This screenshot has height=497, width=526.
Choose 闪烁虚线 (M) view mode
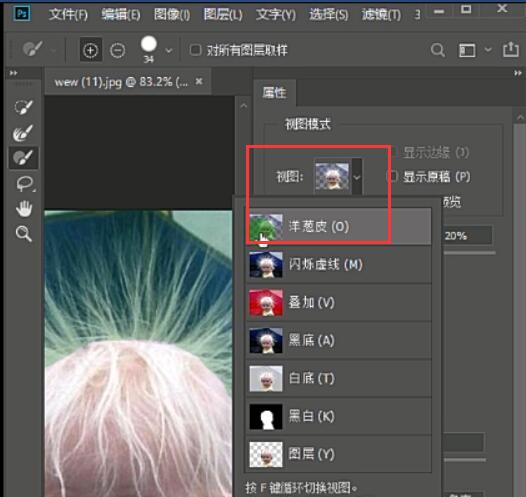point(339,265)
